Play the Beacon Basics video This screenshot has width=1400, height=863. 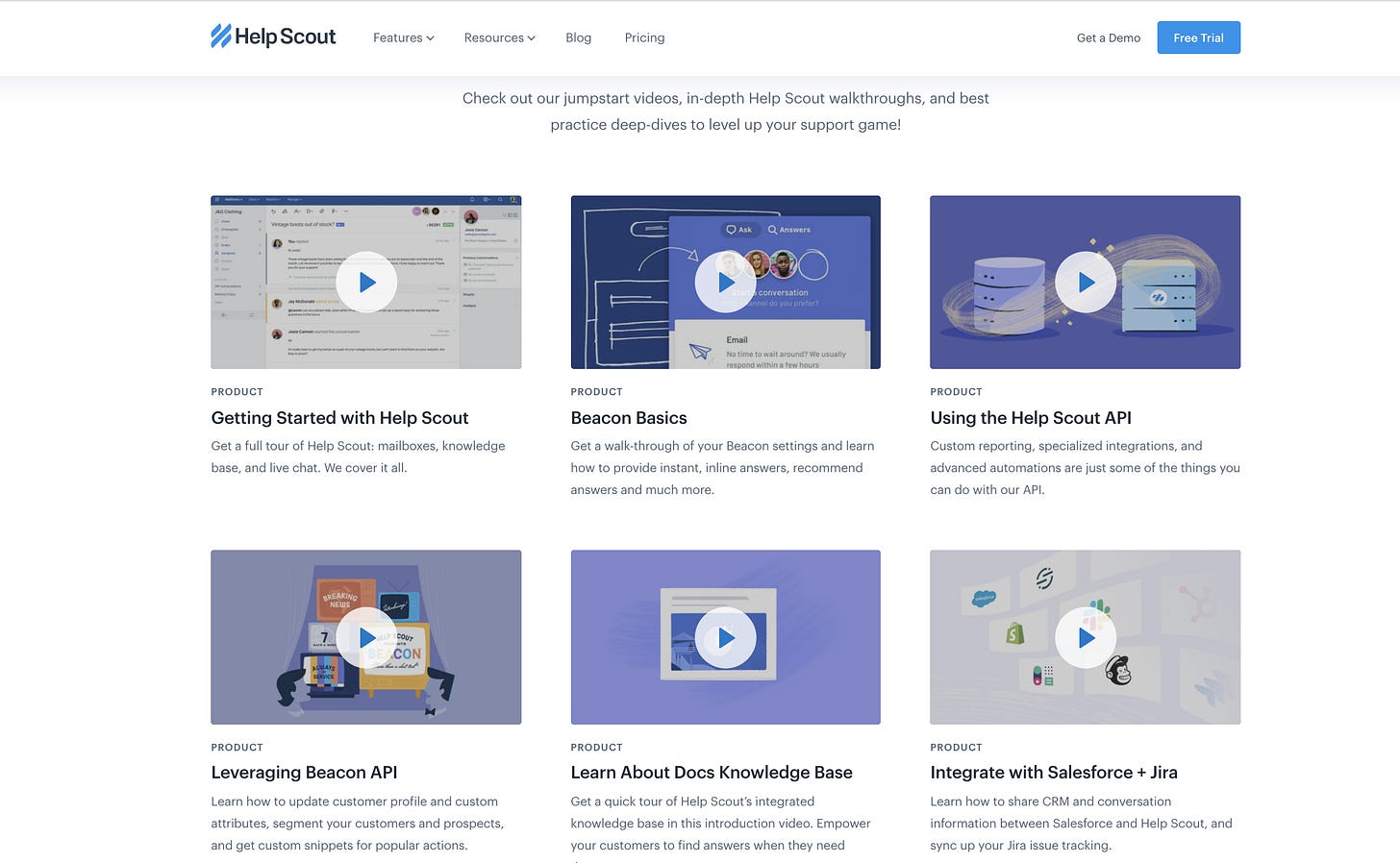tap(726, 283)
